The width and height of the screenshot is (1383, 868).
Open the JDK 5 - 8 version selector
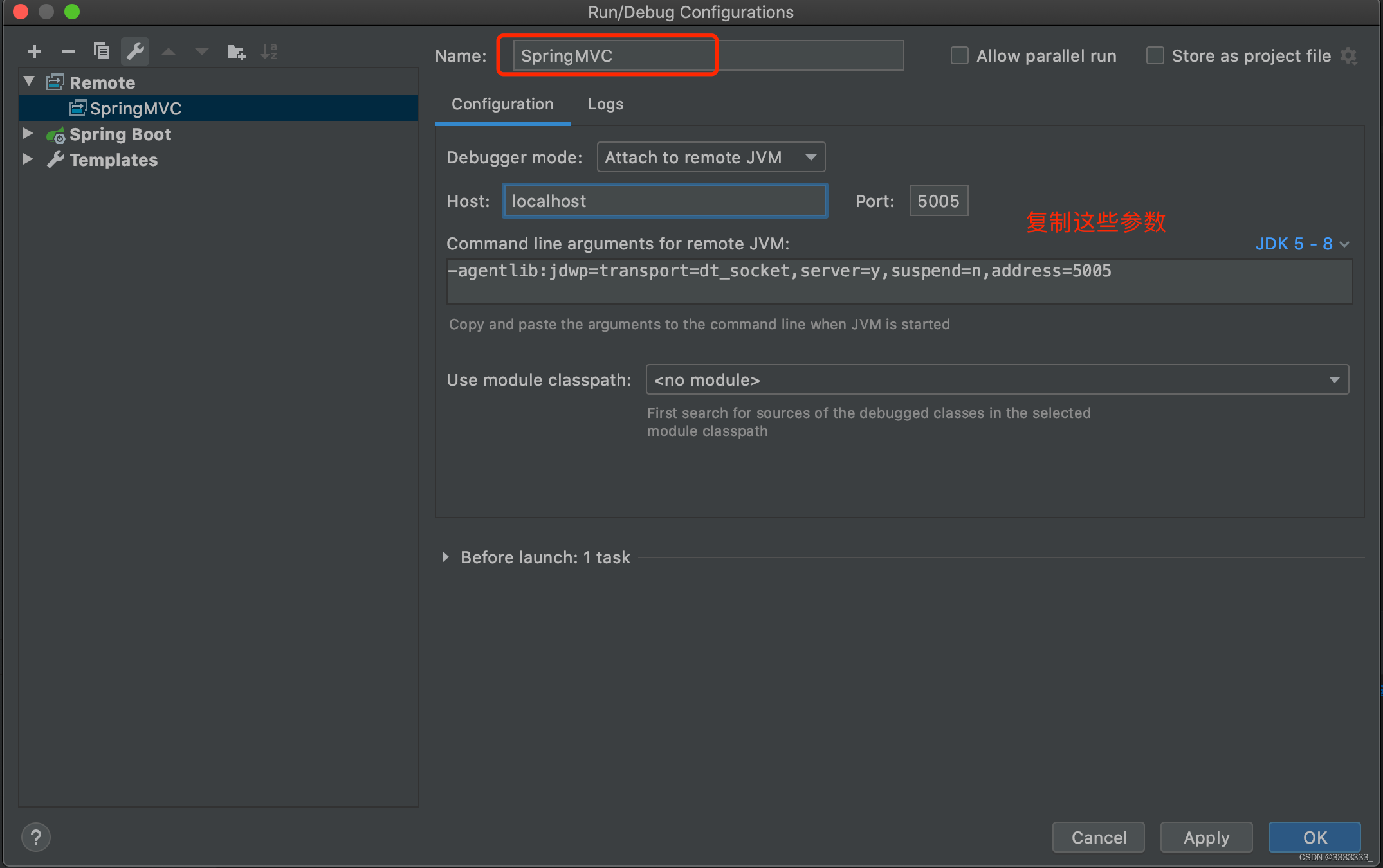coord(1302,244)
